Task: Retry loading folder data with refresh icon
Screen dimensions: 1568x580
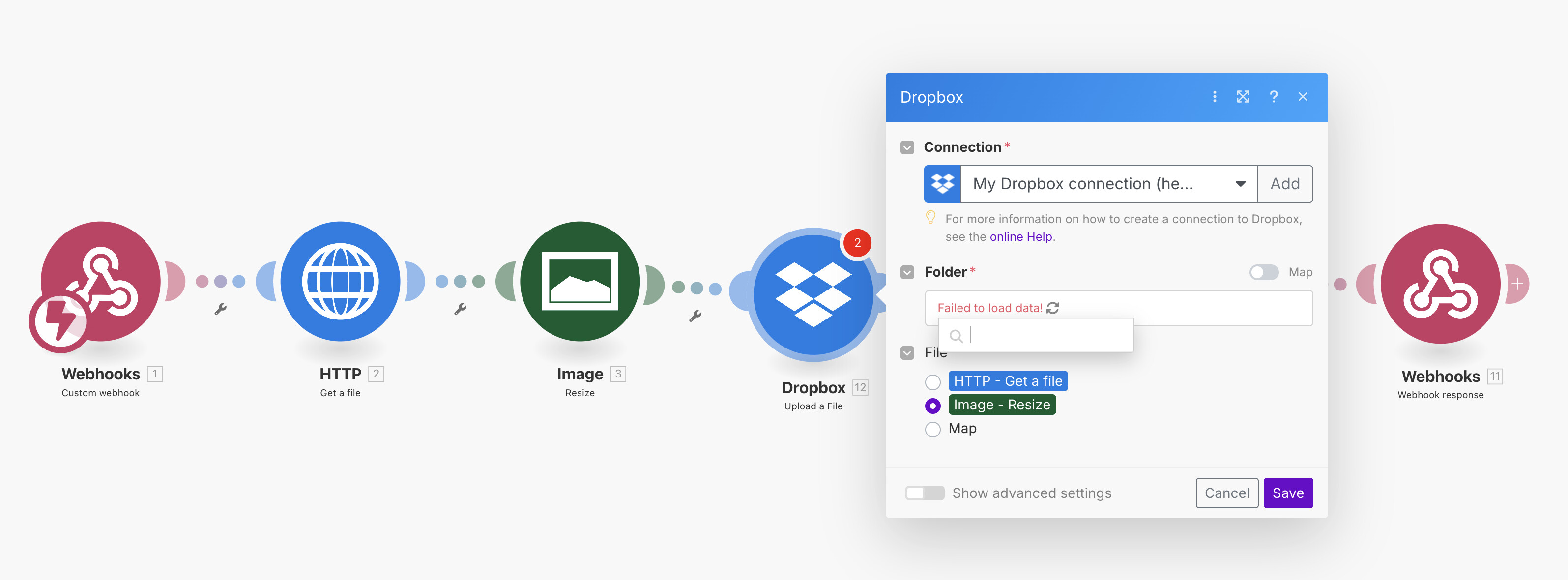Action: 1052,308
